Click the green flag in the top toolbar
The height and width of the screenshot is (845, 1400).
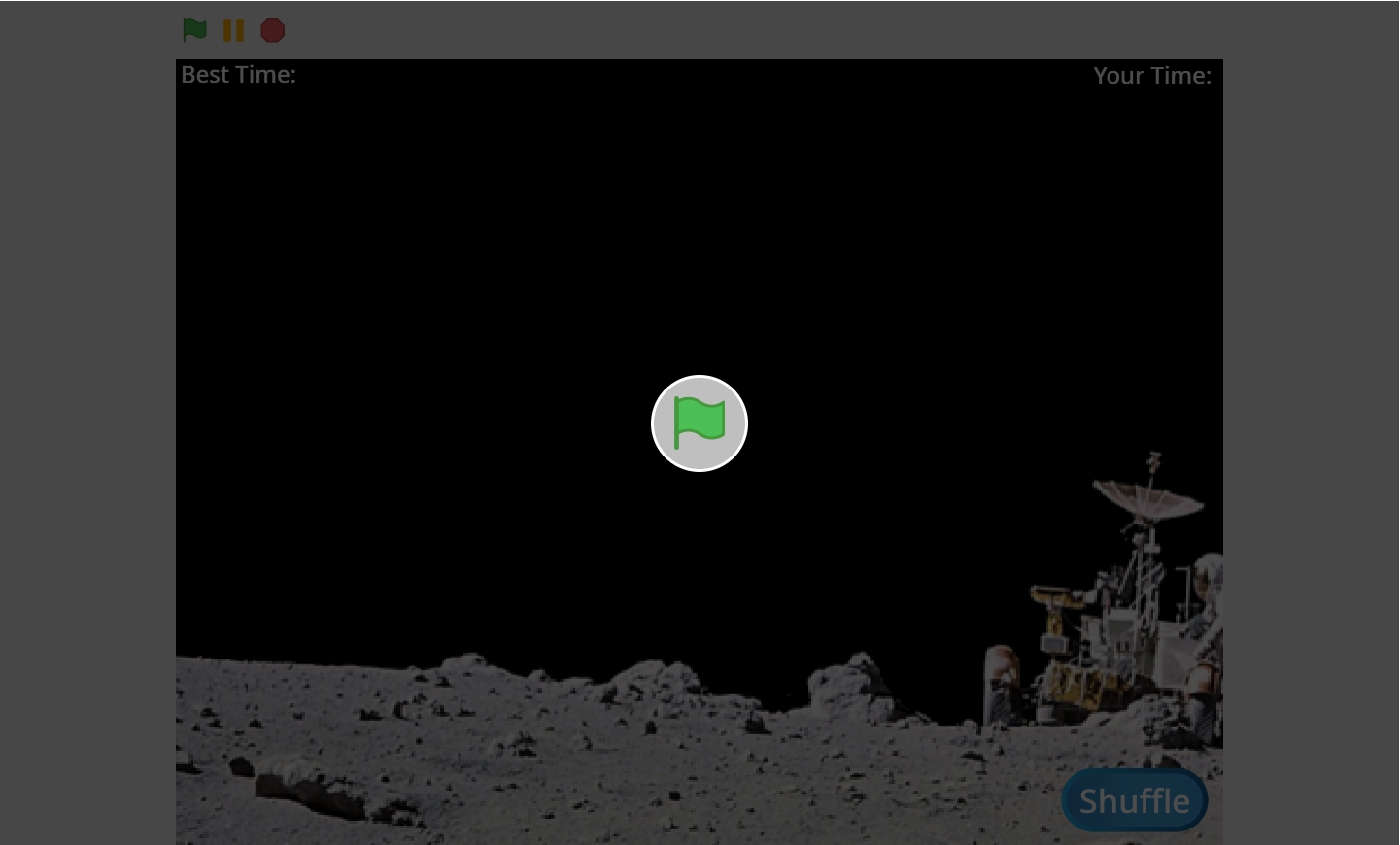pyautogui.click(x=194, y=30)
